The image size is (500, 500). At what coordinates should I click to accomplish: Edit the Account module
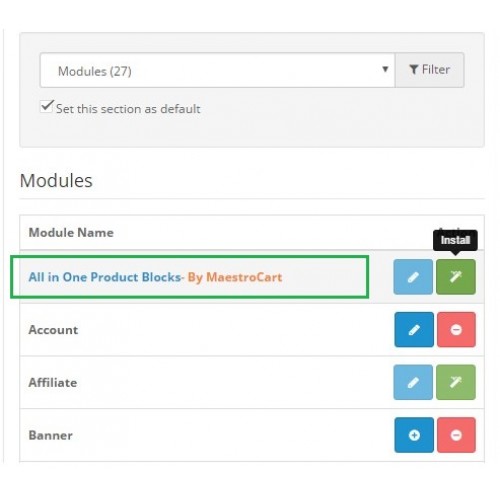(x=414, y=330)
